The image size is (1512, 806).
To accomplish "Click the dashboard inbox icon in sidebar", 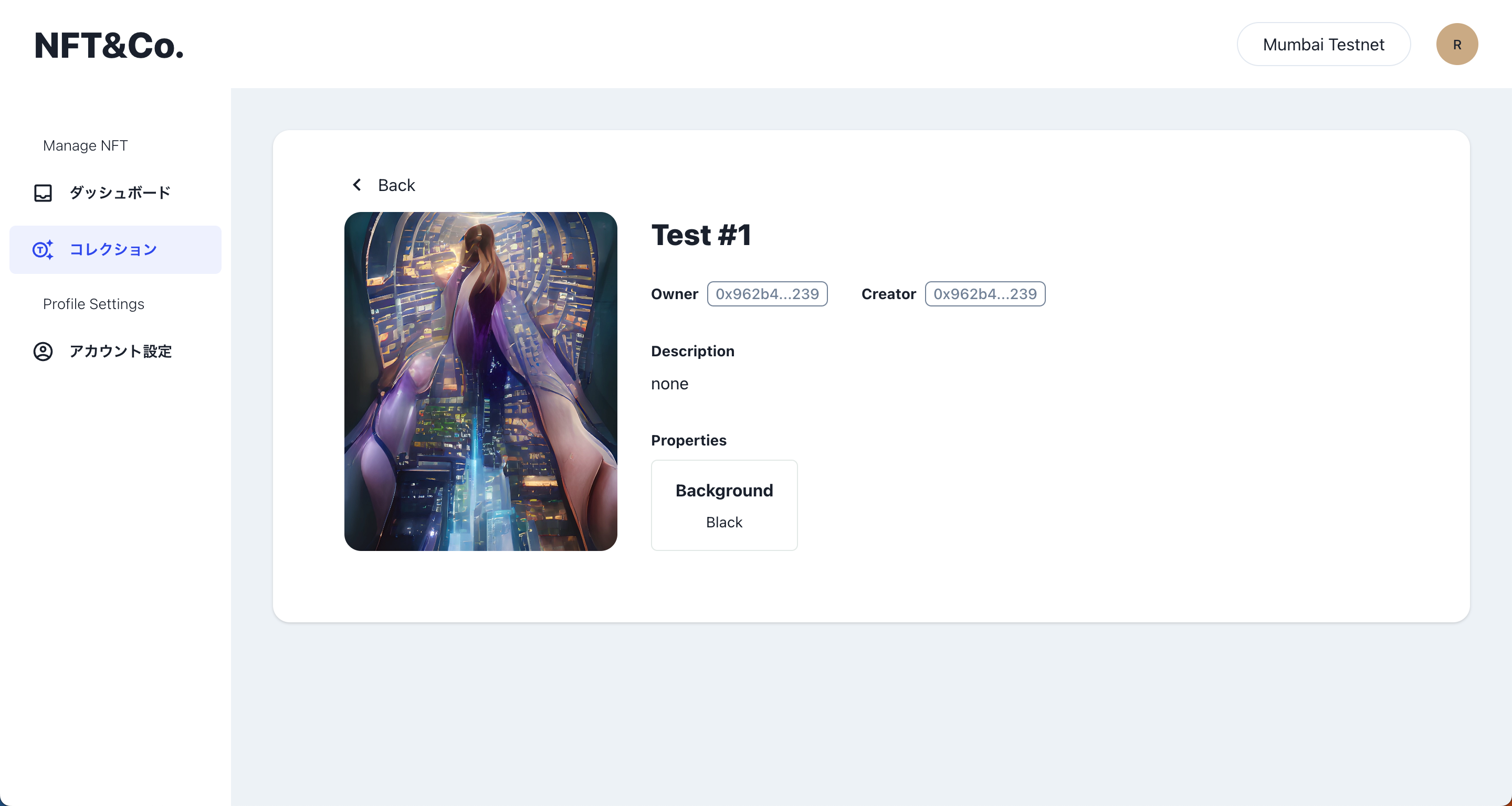I will 43,193.
